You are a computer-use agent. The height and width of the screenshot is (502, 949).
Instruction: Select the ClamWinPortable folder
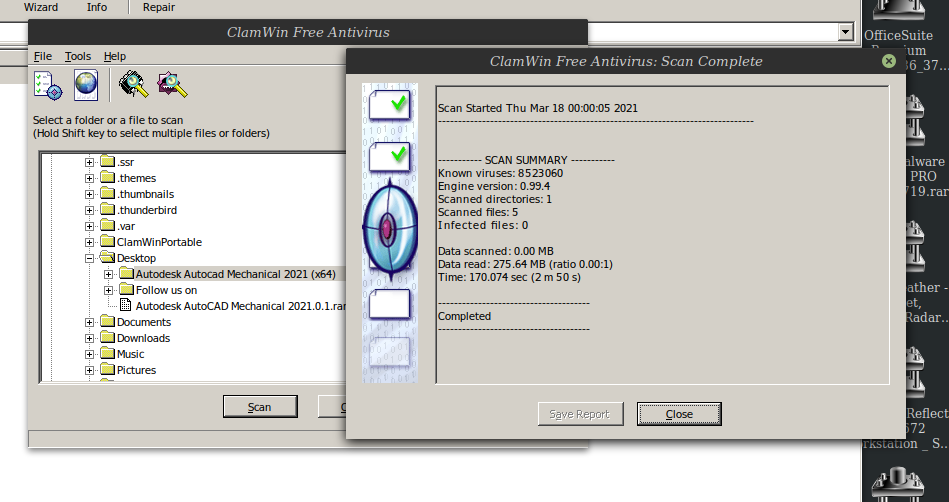[x=159, y=242]
